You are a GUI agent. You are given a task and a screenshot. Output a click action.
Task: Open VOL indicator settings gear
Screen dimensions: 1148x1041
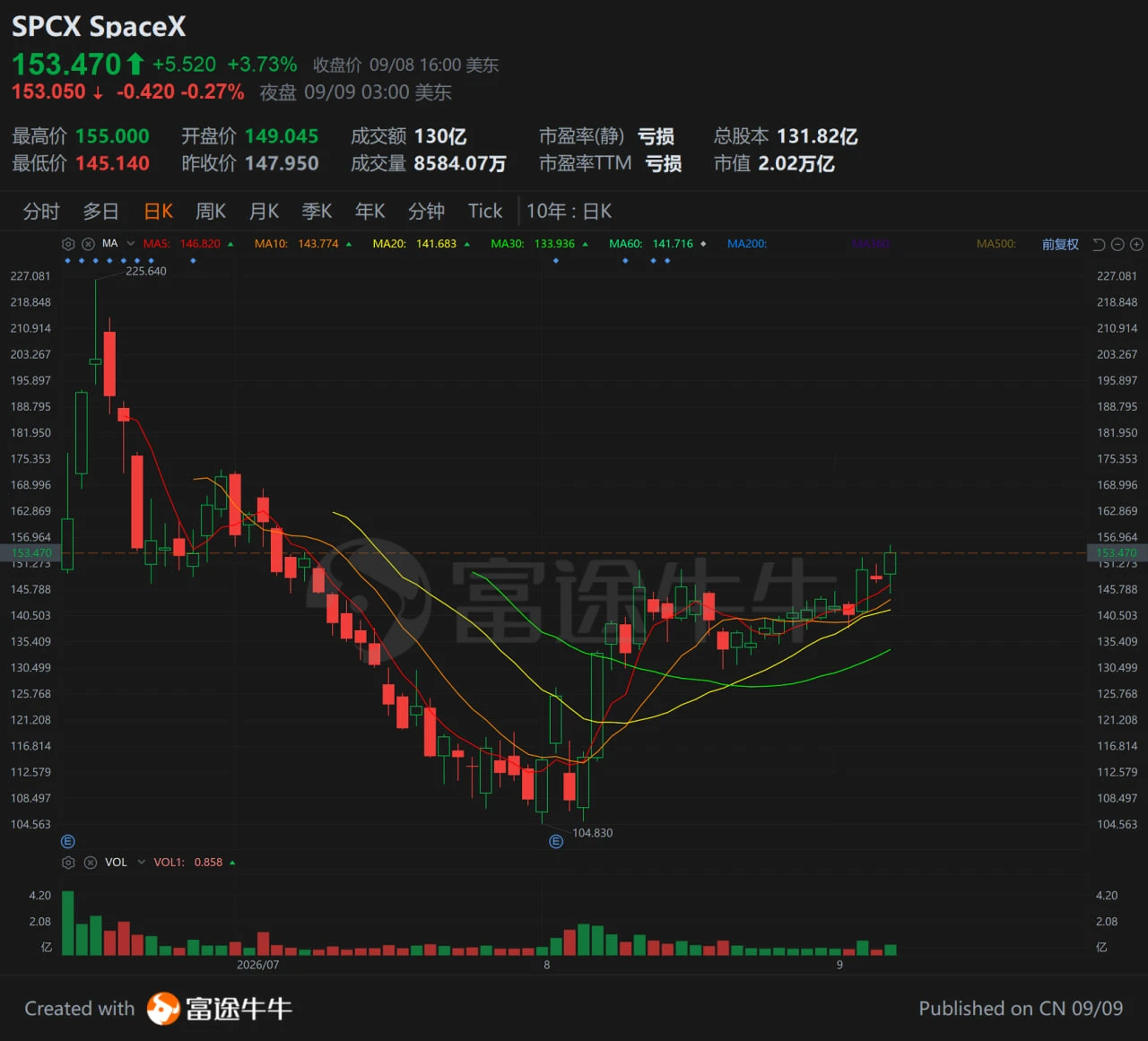tap(68, 863)
